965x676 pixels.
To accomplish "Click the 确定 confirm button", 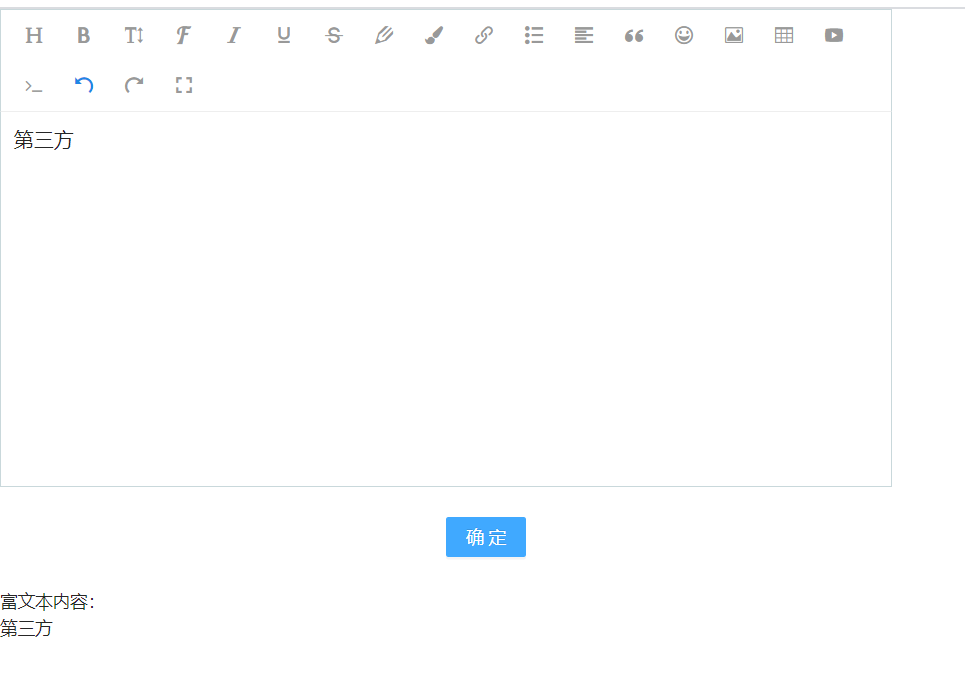I will [x=486, y=537].
